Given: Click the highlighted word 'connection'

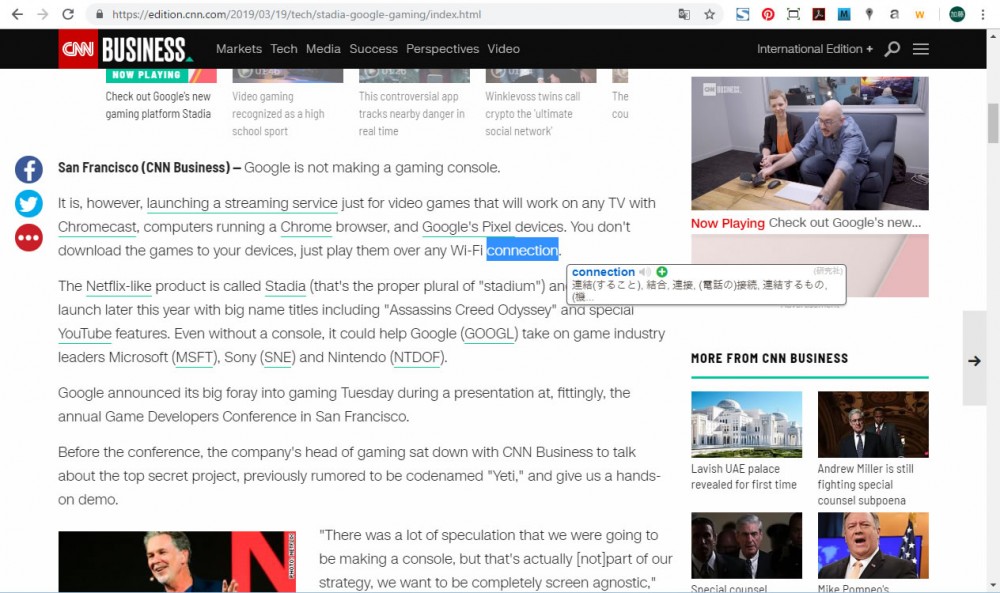Looking at the screenshot, I should click(x=522, y=251).
